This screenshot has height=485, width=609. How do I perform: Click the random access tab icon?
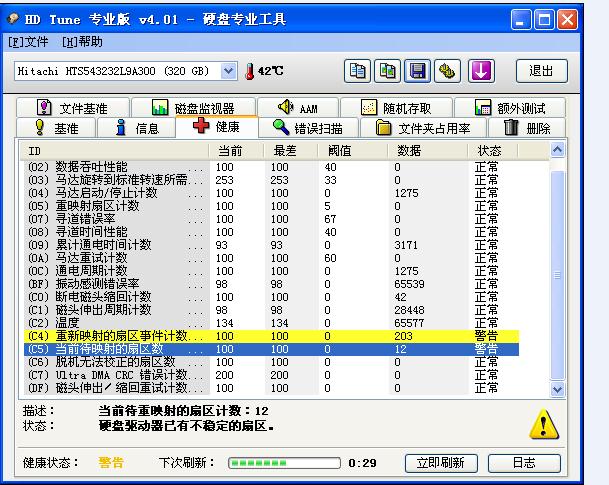(x=369, y=107)
